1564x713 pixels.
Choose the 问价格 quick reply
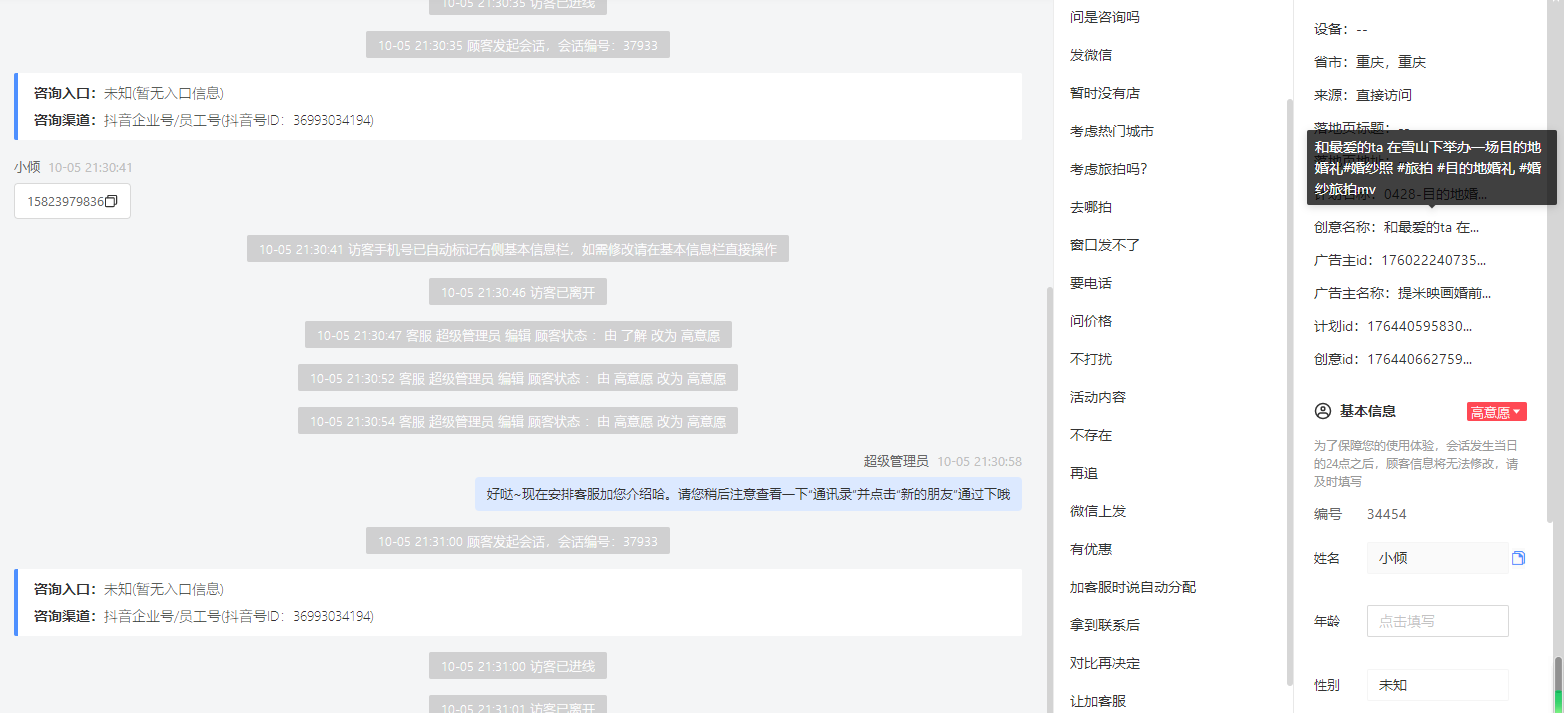(1091, 321)
